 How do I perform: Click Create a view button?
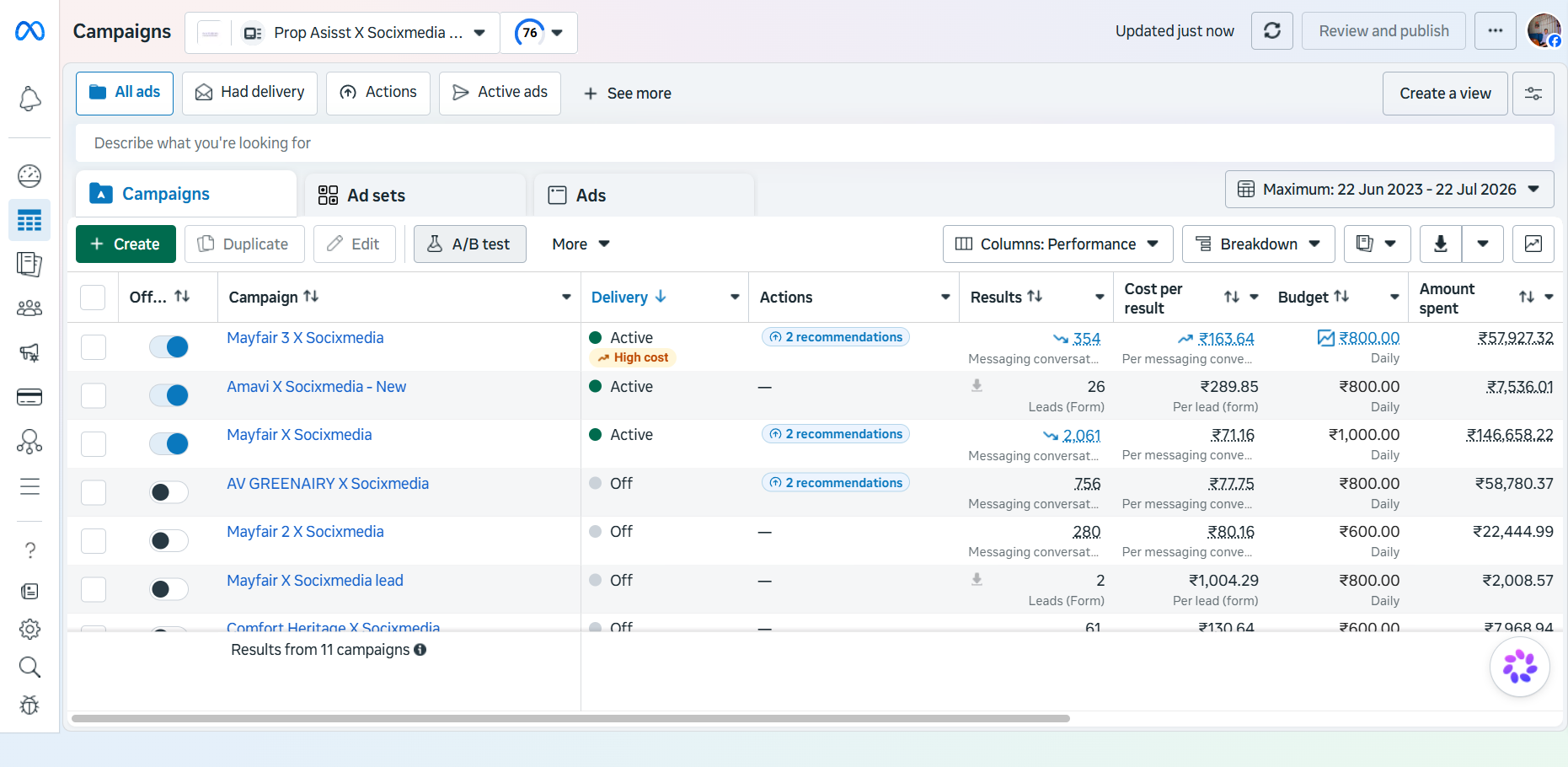coord(1445,94)
